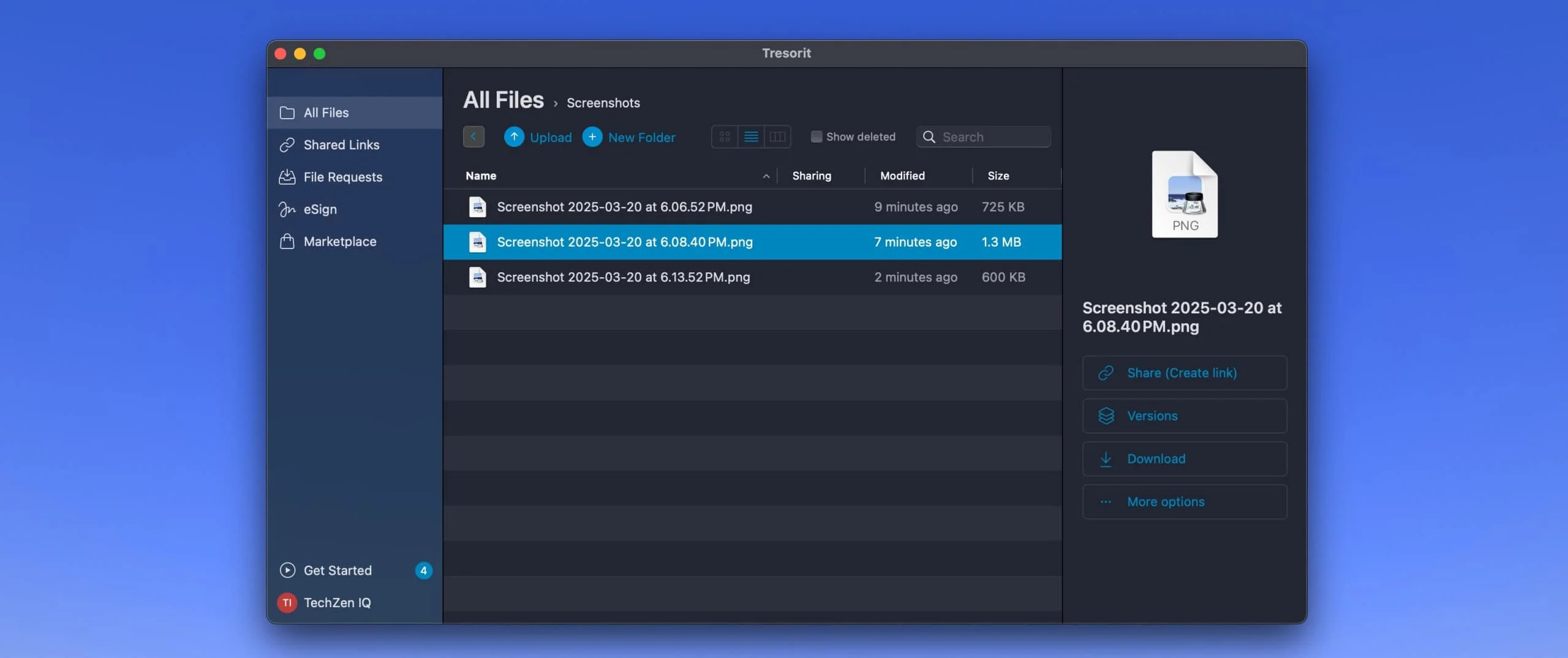Screen dimensions: 1568x658
Task: Click the search magnifier icon
Action: point(929,136)
